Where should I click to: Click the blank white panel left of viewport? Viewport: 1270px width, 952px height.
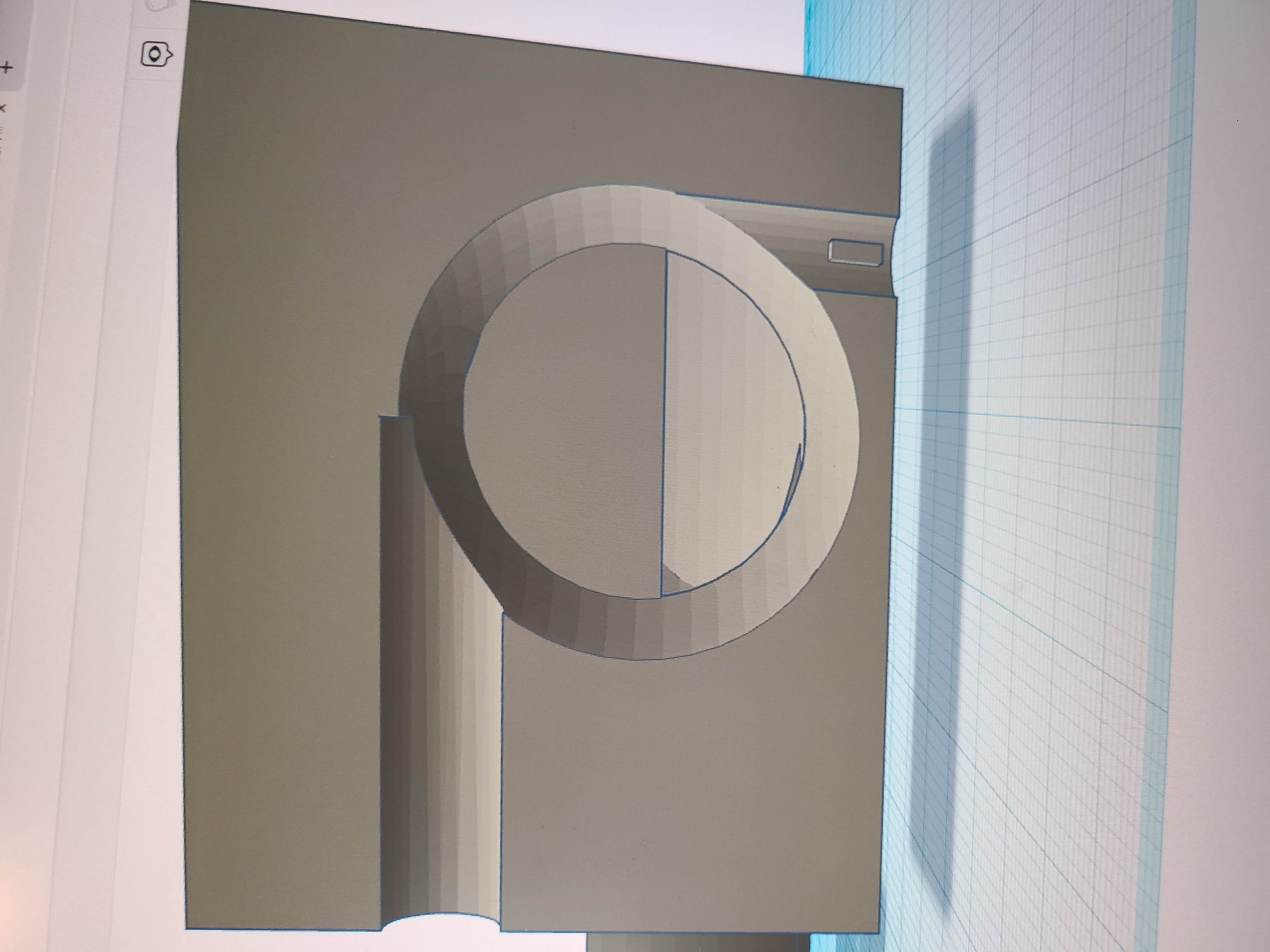click(x=92, y=517)
